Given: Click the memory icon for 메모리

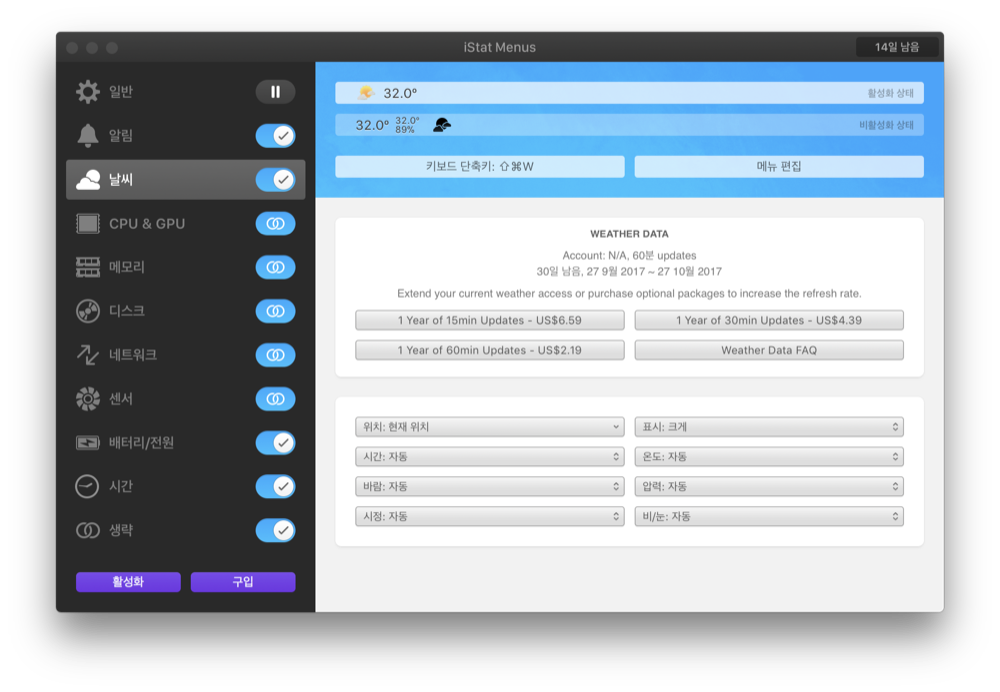Looking at the screenshot, I should [88, 267].
